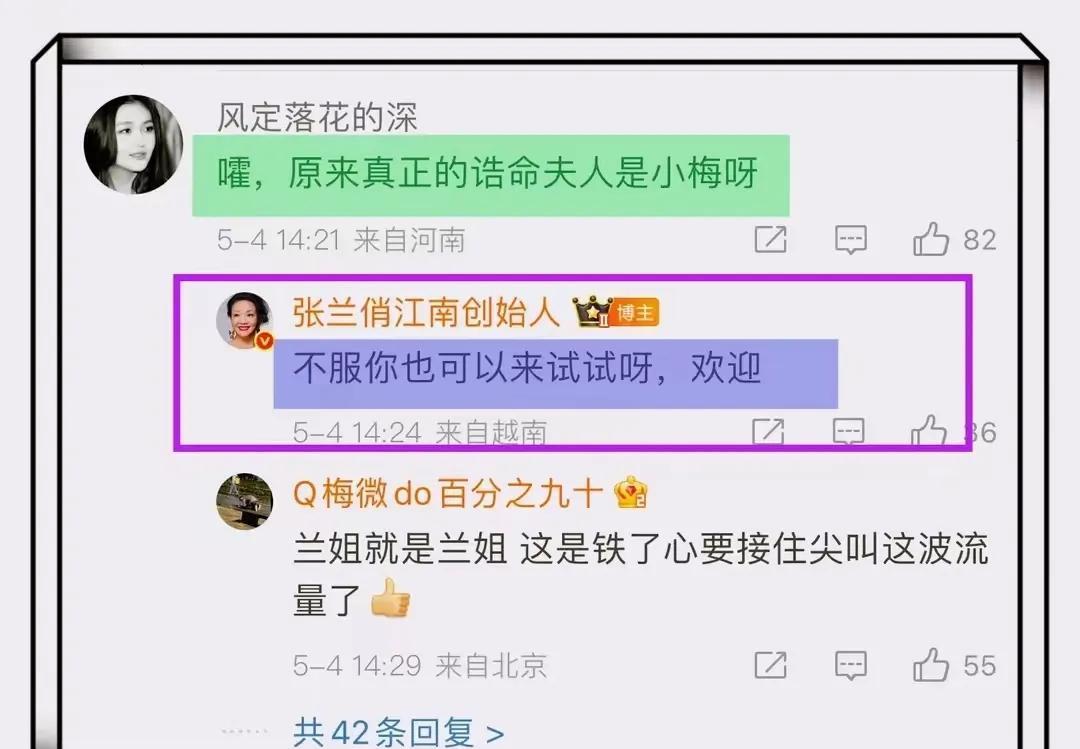Viewport: 1080px width, 749px height.
Task: Share 张兰's reply posted from 越南
Action: coord(768,431)
